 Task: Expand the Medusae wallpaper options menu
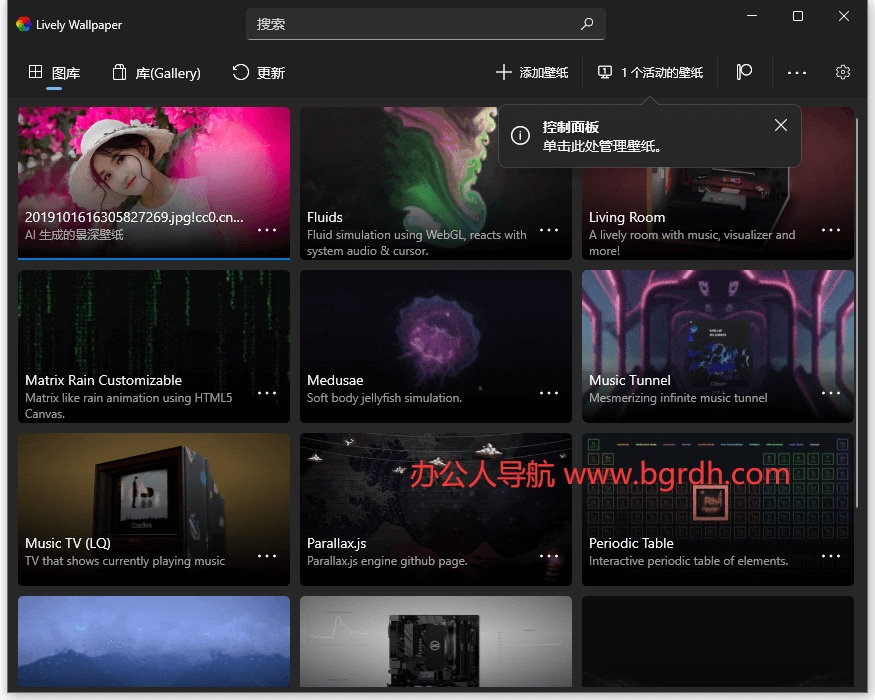[x=549, y=393]
